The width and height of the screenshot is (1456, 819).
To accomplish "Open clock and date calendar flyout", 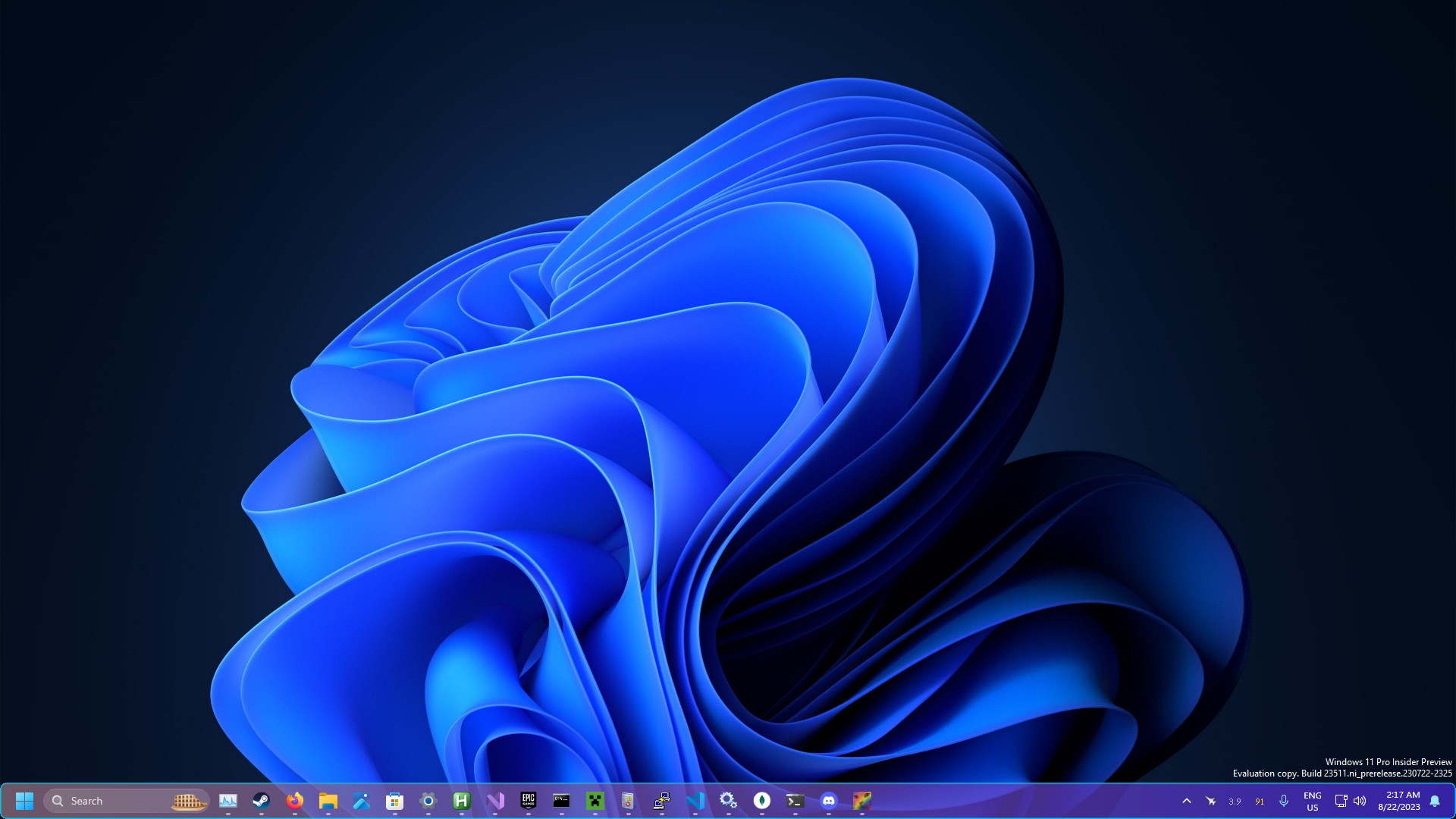I will tap(1400, 801).
